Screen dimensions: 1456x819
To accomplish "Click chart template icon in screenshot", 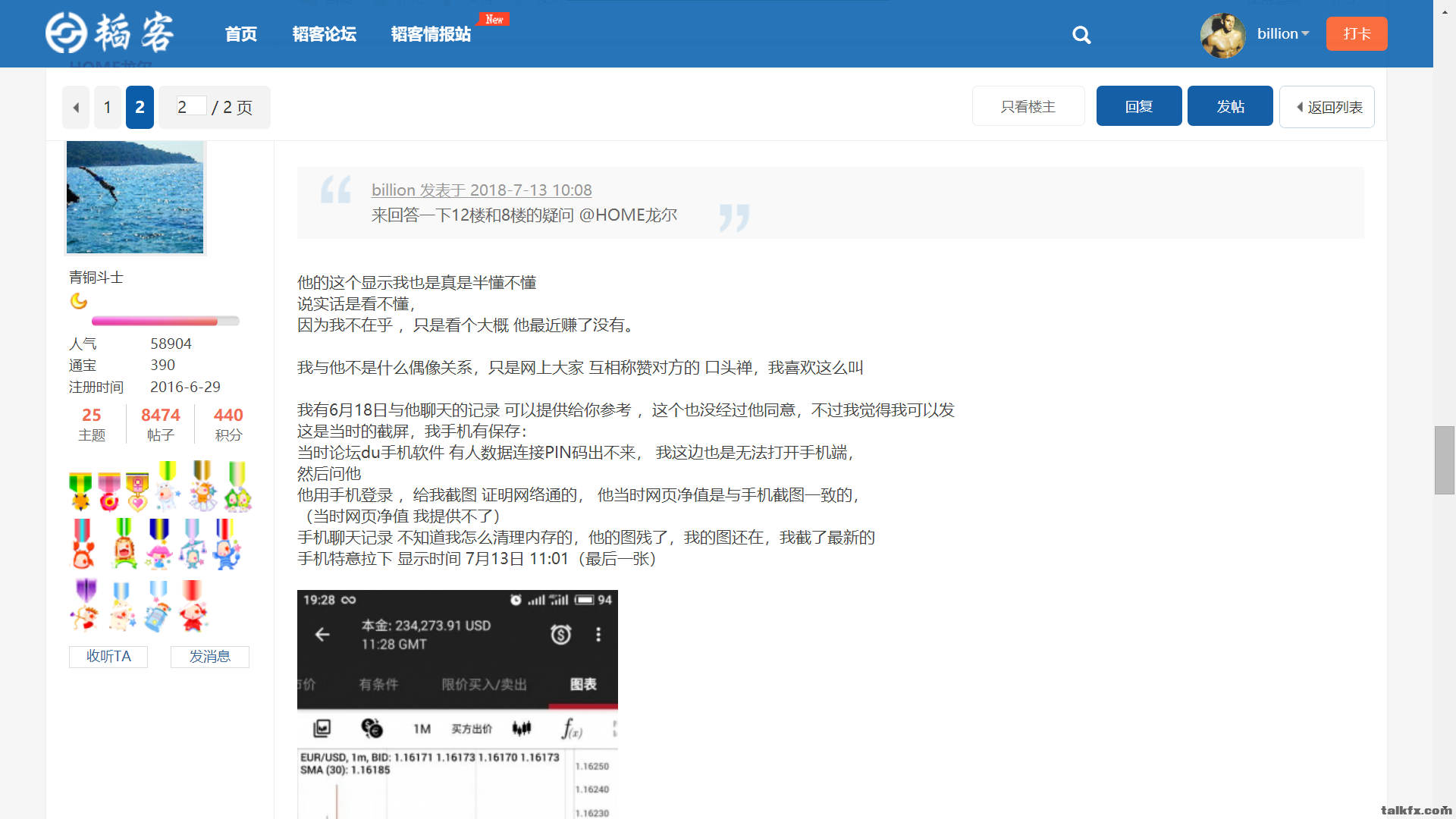I will [x=322, y=728].
